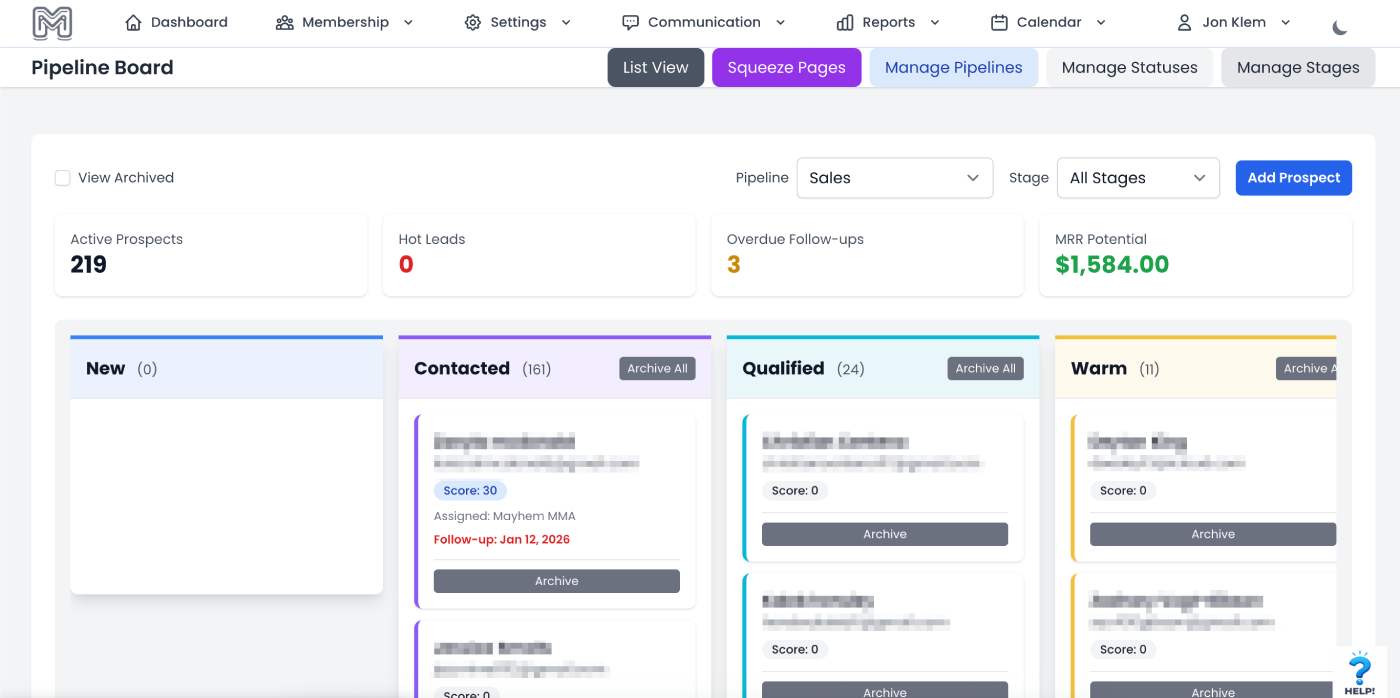This screenshot has width=1400, height=698.
Task: Click the Overdue Follow-ups stat card
Action: click(866, 254)
